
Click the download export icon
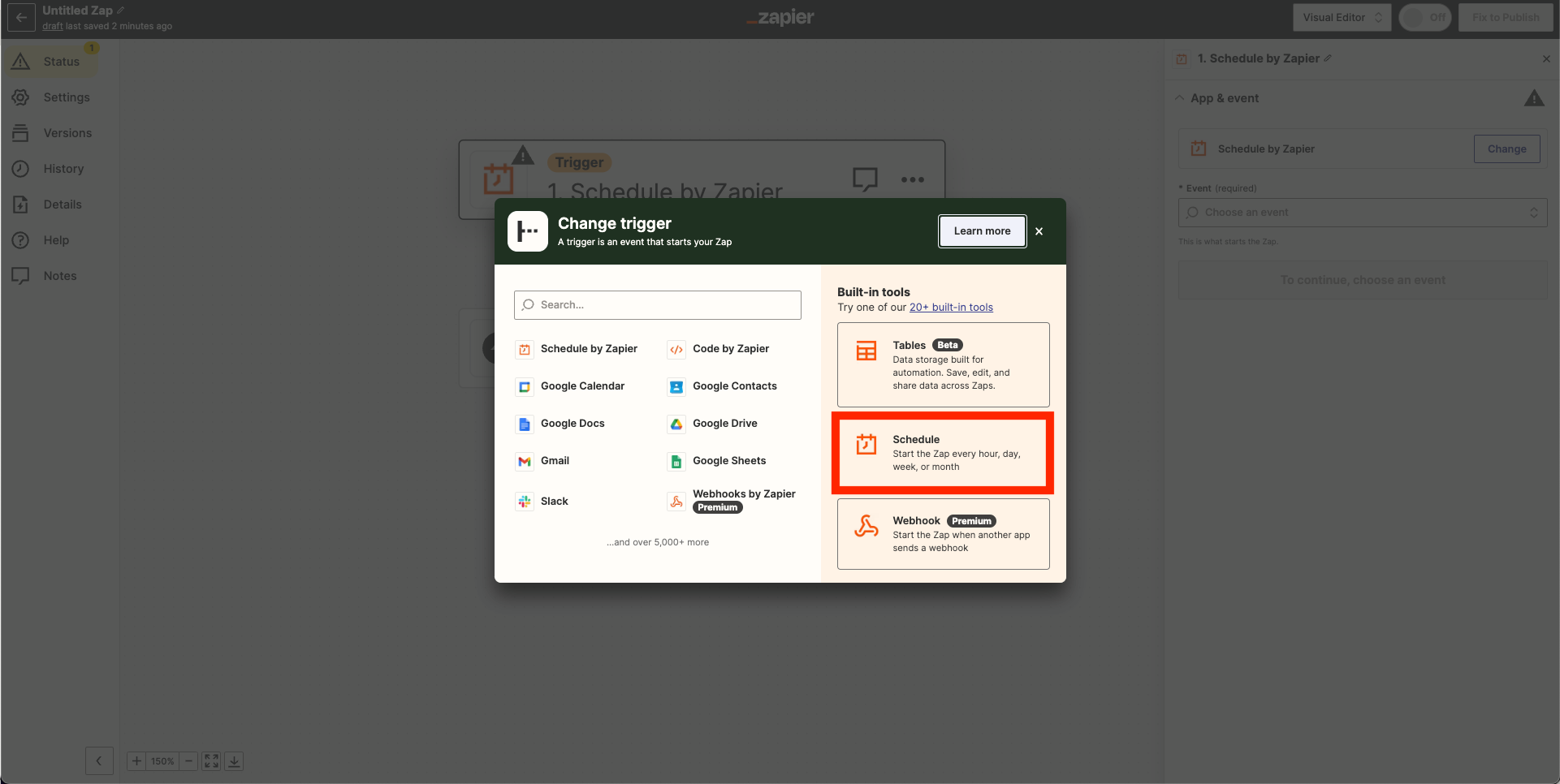[234, 761]
